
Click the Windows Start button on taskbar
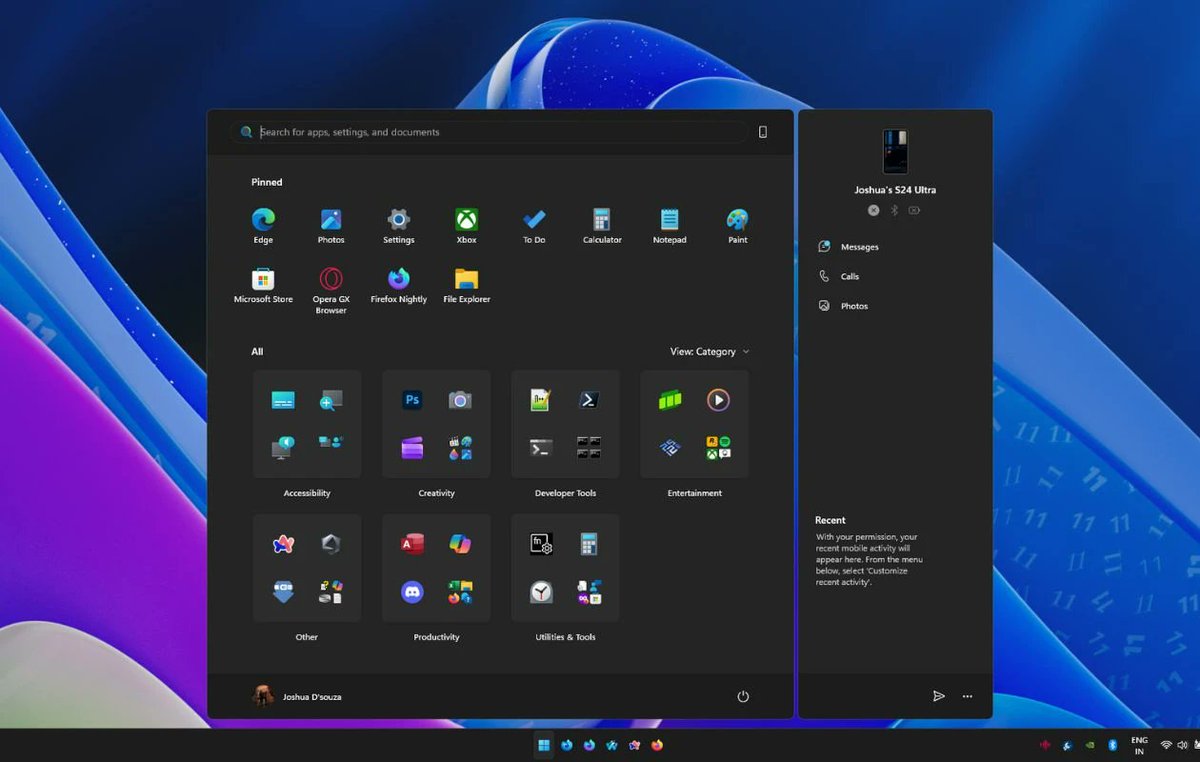tap(544, 745)
